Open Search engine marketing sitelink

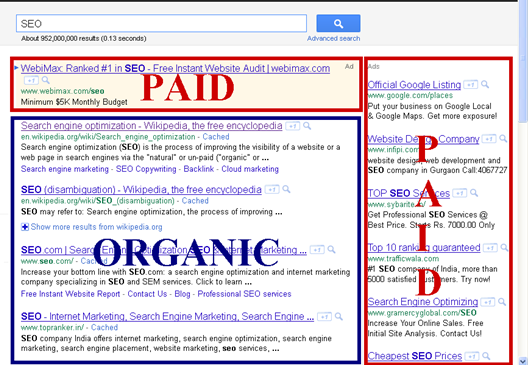click(x=65, y=169)
